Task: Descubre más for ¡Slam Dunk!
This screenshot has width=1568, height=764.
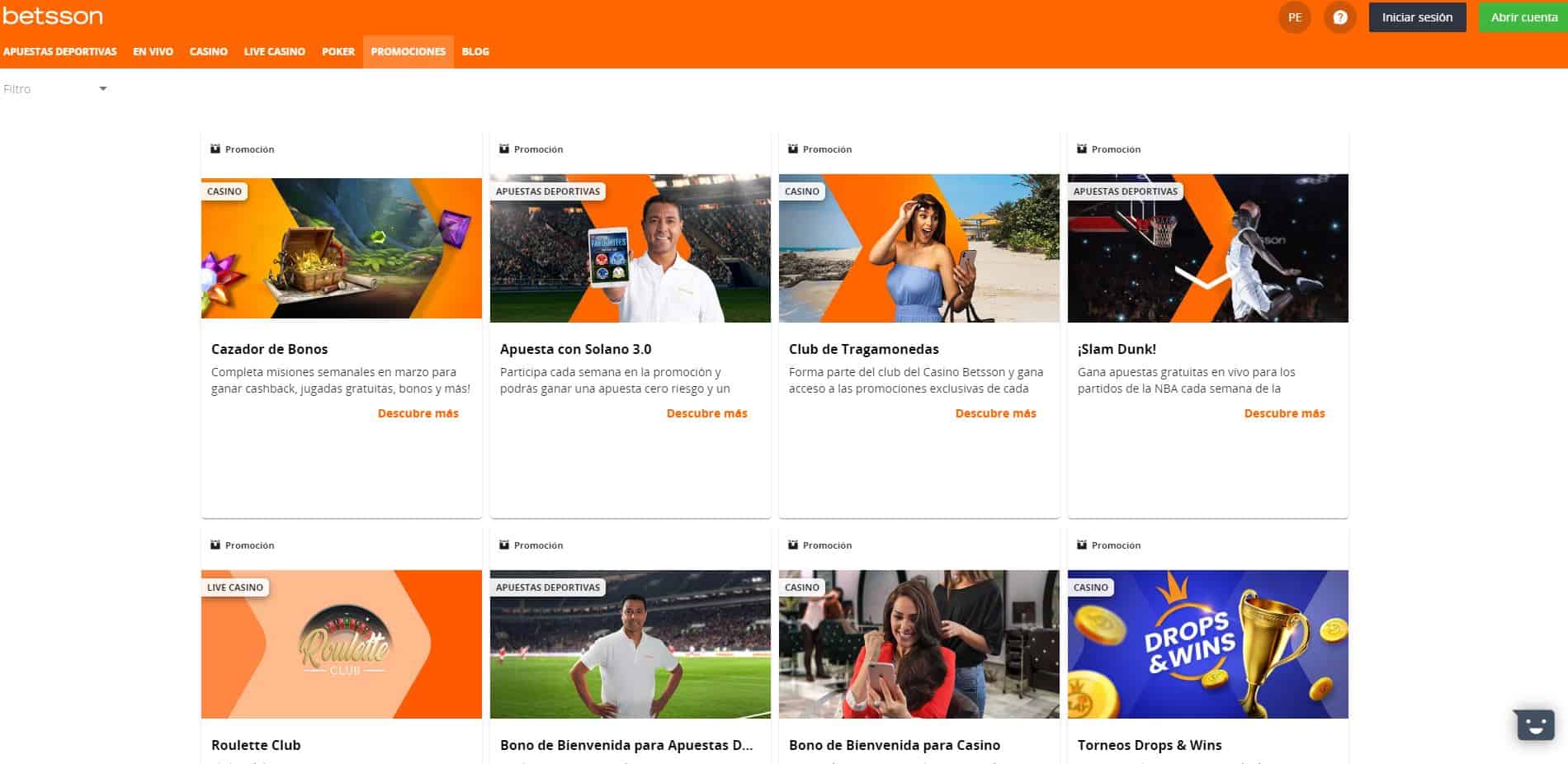Action: click(x=1285, y=413)
